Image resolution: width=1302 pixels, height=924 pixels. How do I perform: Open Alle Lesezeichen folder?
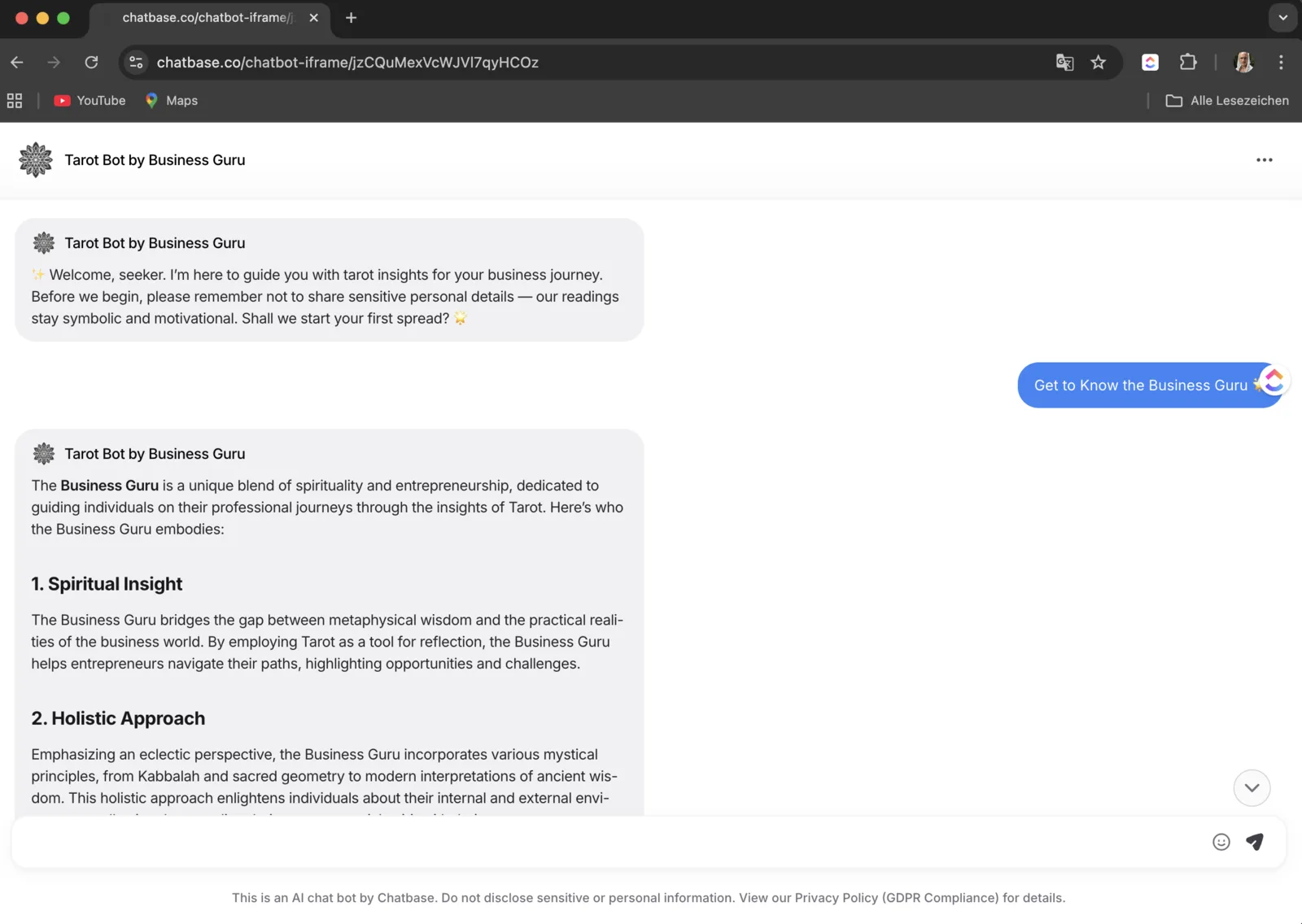tap(1227, 101)
